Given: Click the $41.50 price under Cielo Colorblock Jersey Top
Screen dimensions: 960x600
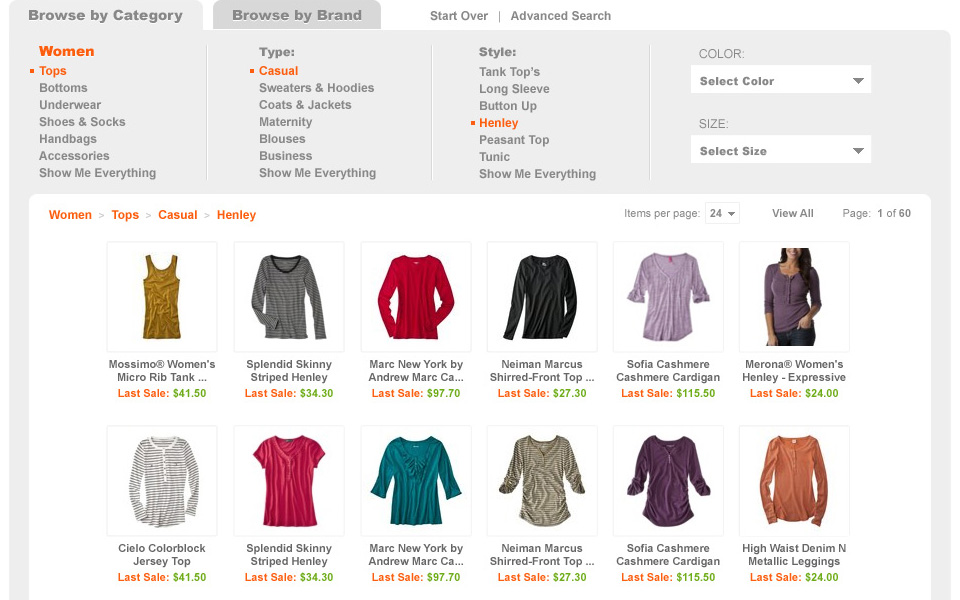Looking at the screenshot, I should point(189,577).
